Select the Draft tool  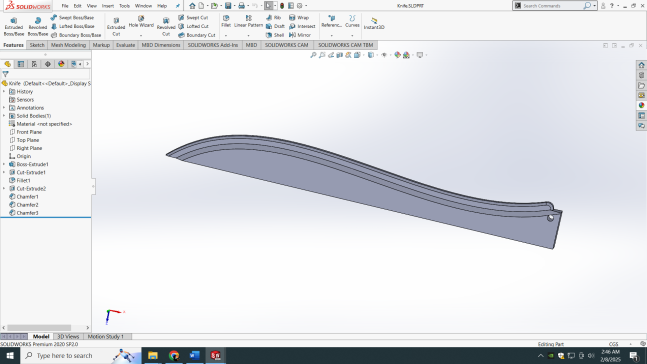click(275, 26)
